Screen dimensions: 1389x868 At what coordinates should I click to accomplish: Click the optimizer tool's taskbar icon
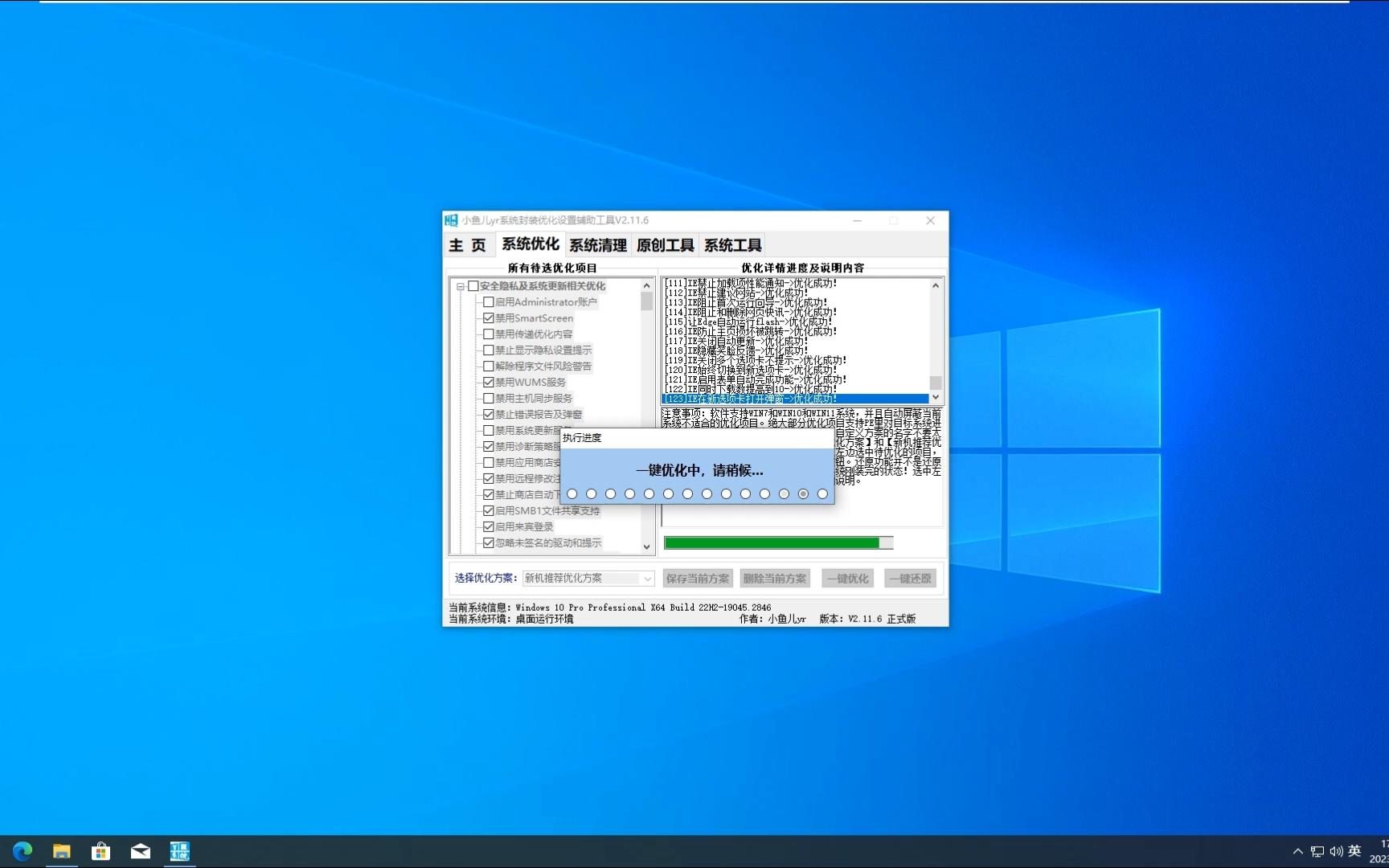[x=179, y=851]
